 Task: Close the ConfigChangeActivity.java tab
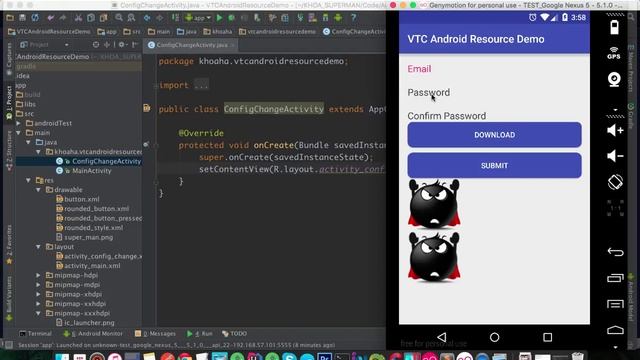click(x=233, y=45)
